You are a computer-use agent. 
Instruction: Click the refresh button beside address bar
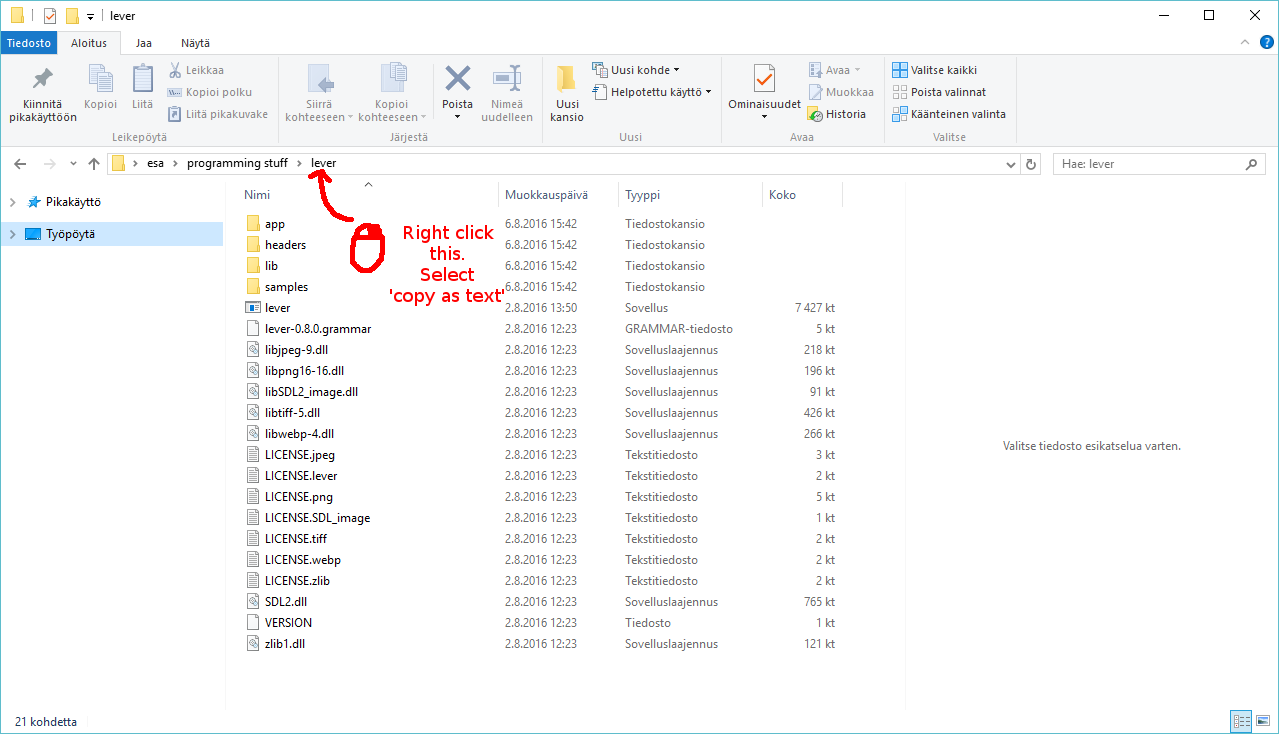pyautogui.click(x=1031, y=164)
